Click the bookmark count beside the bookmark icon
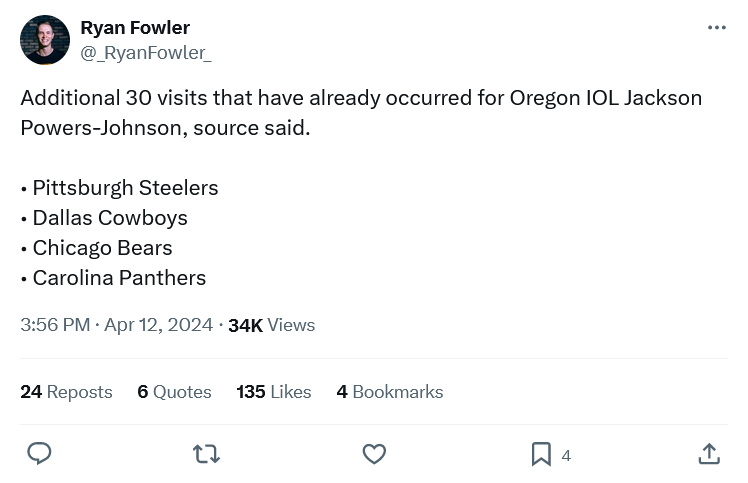This screenshot has height=483, width=748. (x=566, y=456)
